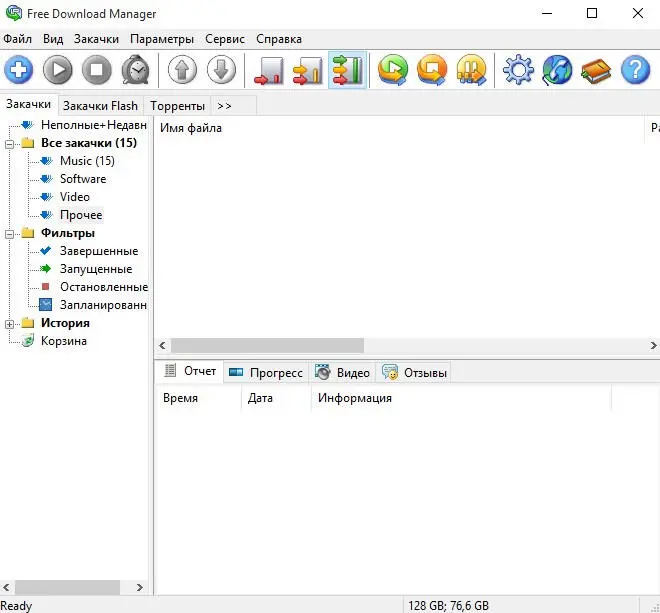Viewport: 660px width, 613px height.
Task: Click the Ready status bar text
Action: 16,605
